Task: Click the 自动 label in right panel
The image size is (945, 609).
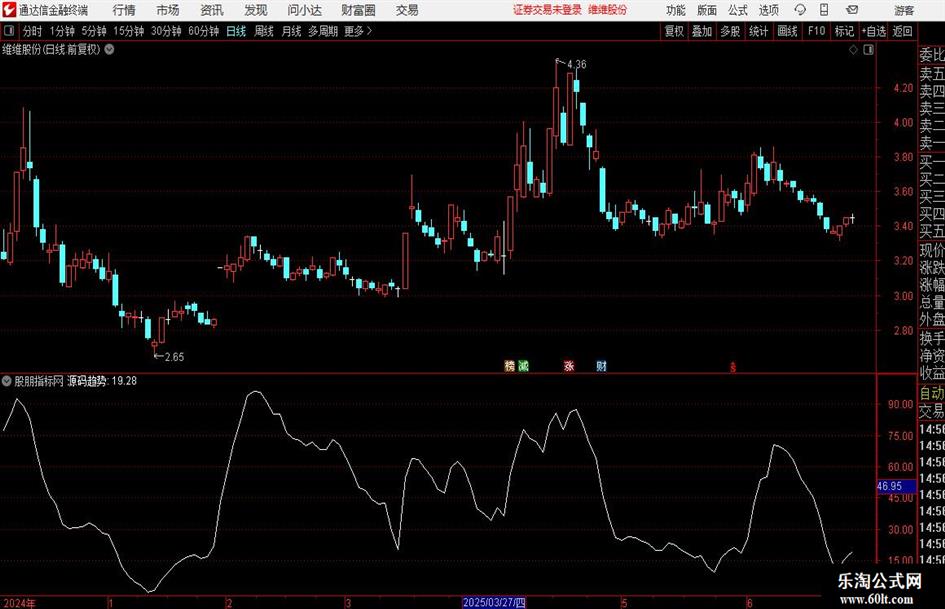Action: pos(932,393)
